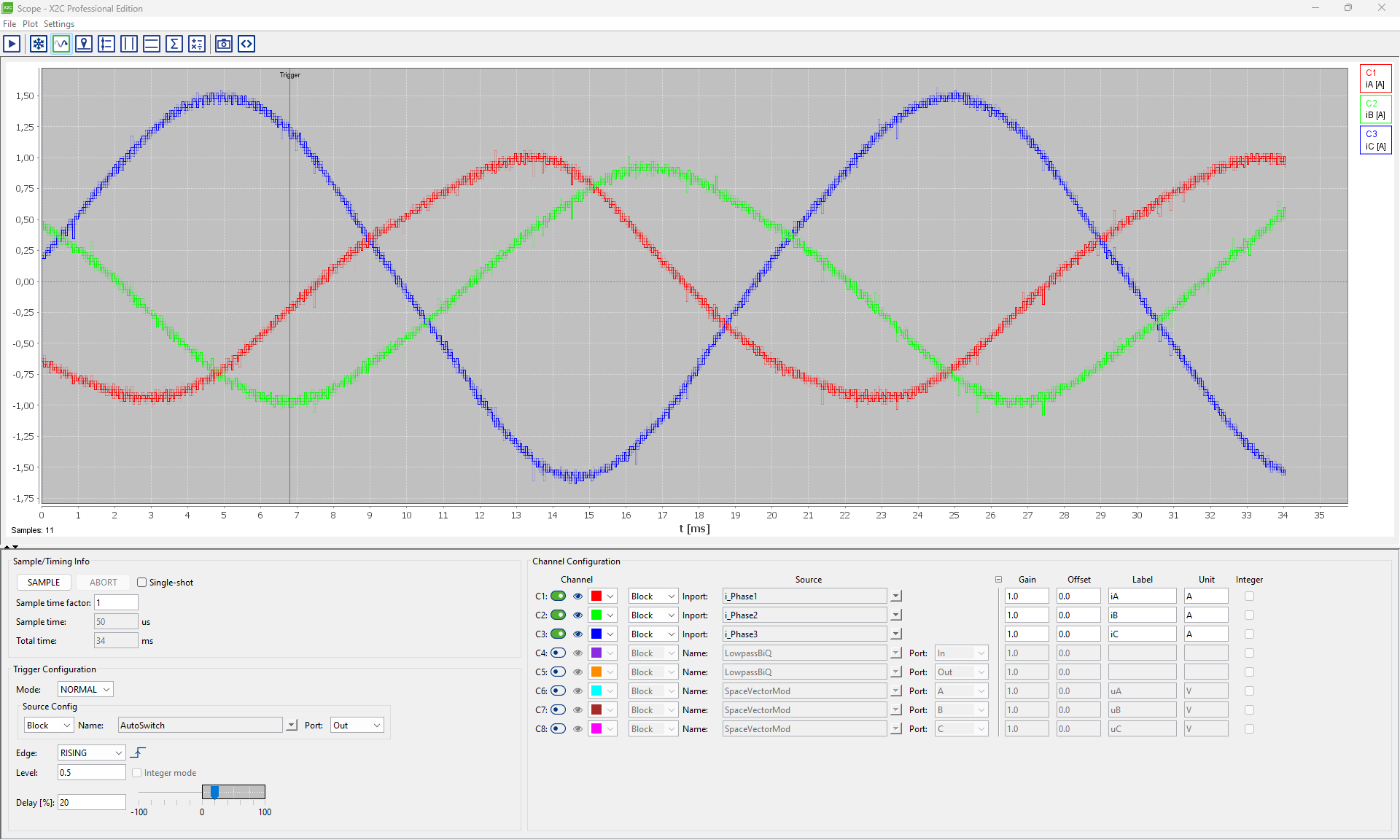The width and height of the screenshot is (1400, 840).
Task: Click the angle brackets code icon
Action: click(246, 44)
